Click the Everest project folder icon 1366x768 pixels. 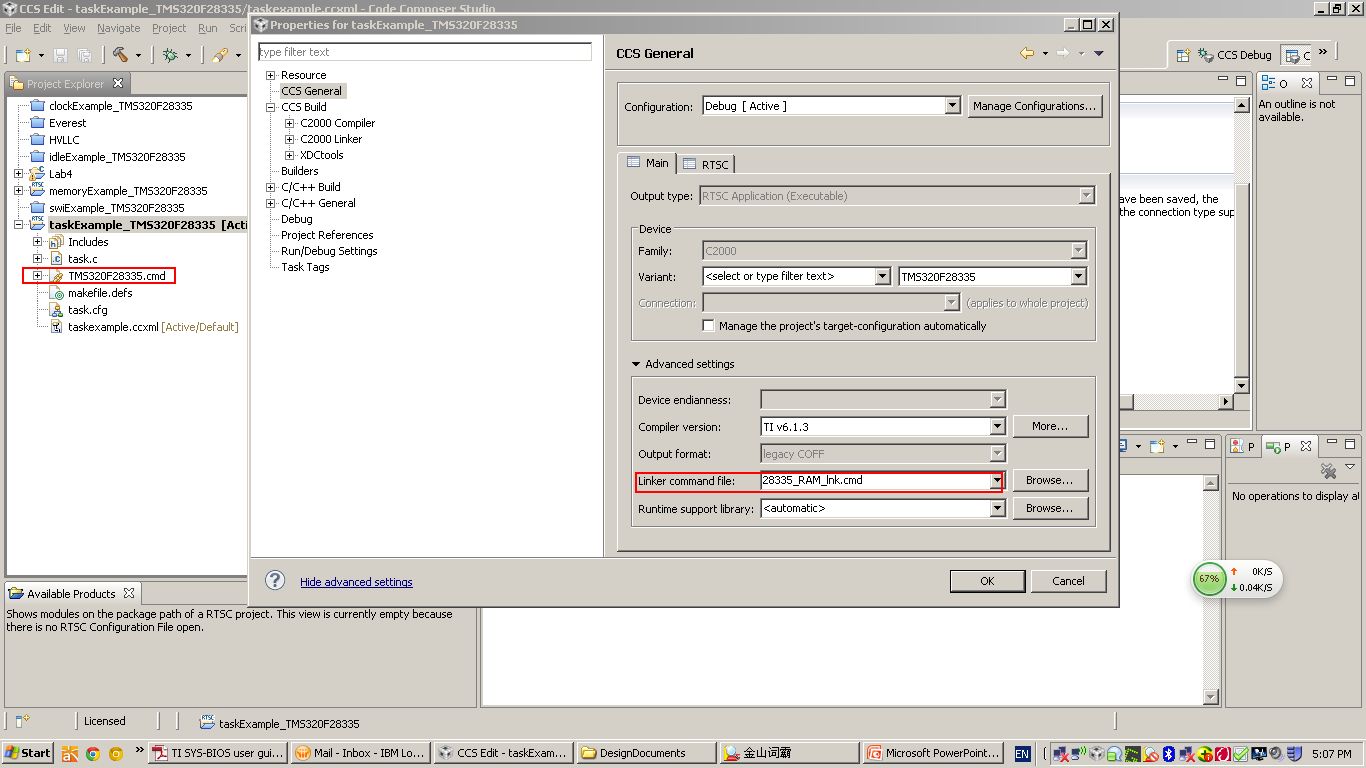38,123
